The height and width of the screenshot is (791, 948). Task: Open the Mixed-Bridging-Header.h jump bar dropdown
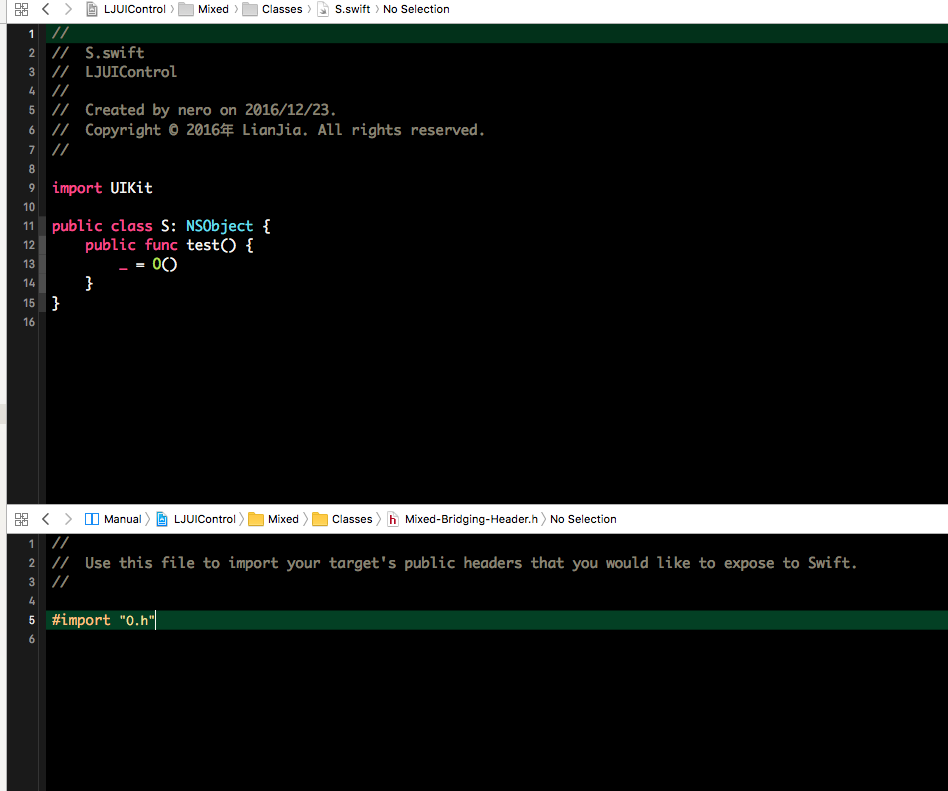(470, 519)
